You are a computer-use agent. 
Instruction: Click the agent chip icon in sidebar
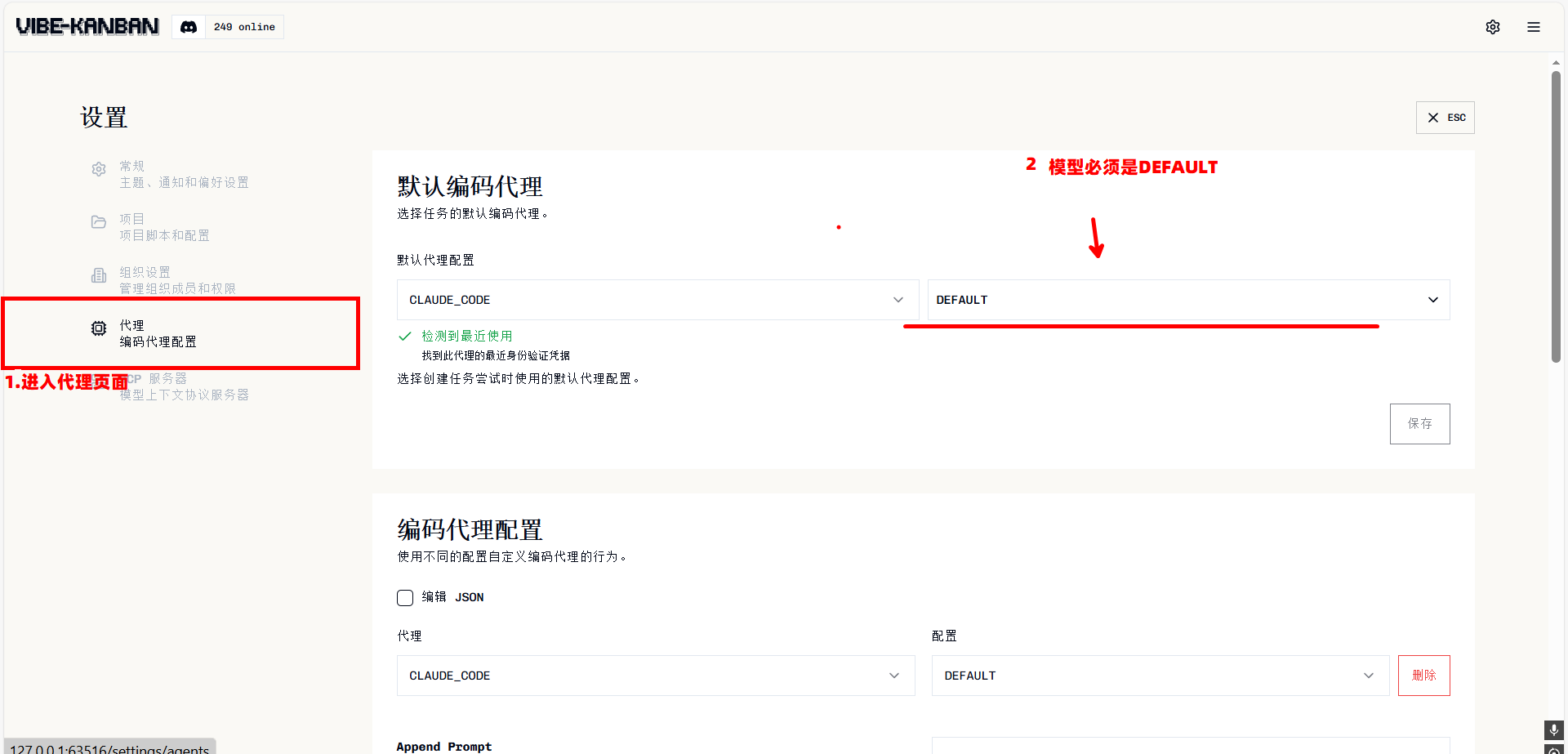point(99,328)
